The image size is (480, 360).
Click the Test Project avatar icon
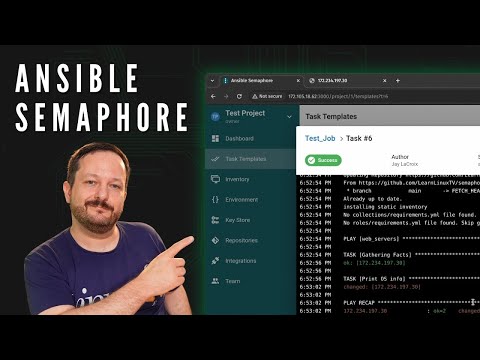coord(215,117)
